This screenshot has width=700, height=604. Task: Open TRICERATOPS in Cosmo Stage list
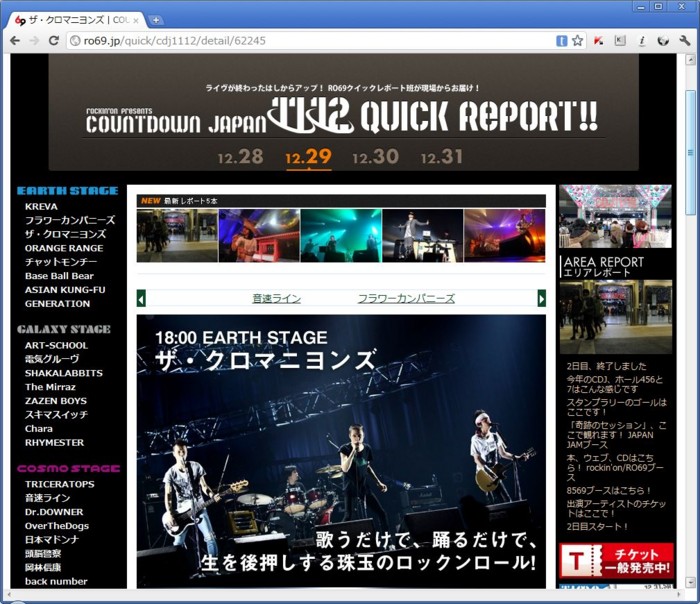click(x=60, y=484)
